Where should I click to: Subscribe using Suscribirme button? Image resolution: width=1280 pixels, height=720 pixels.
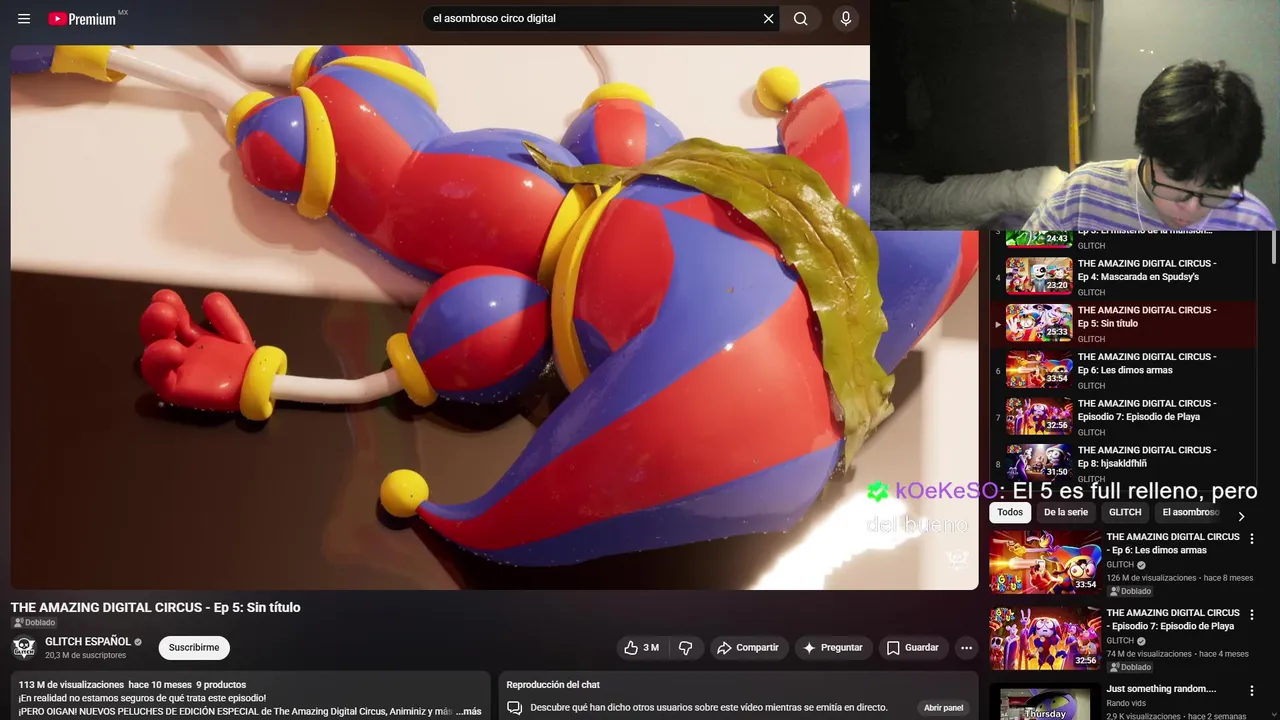click(194, 648)
